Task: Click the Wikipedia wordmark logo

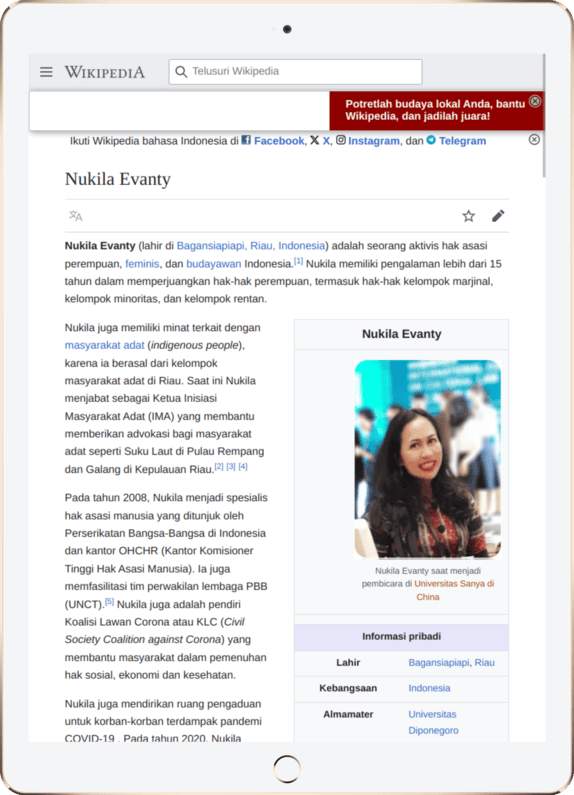Action: [104, 72]
